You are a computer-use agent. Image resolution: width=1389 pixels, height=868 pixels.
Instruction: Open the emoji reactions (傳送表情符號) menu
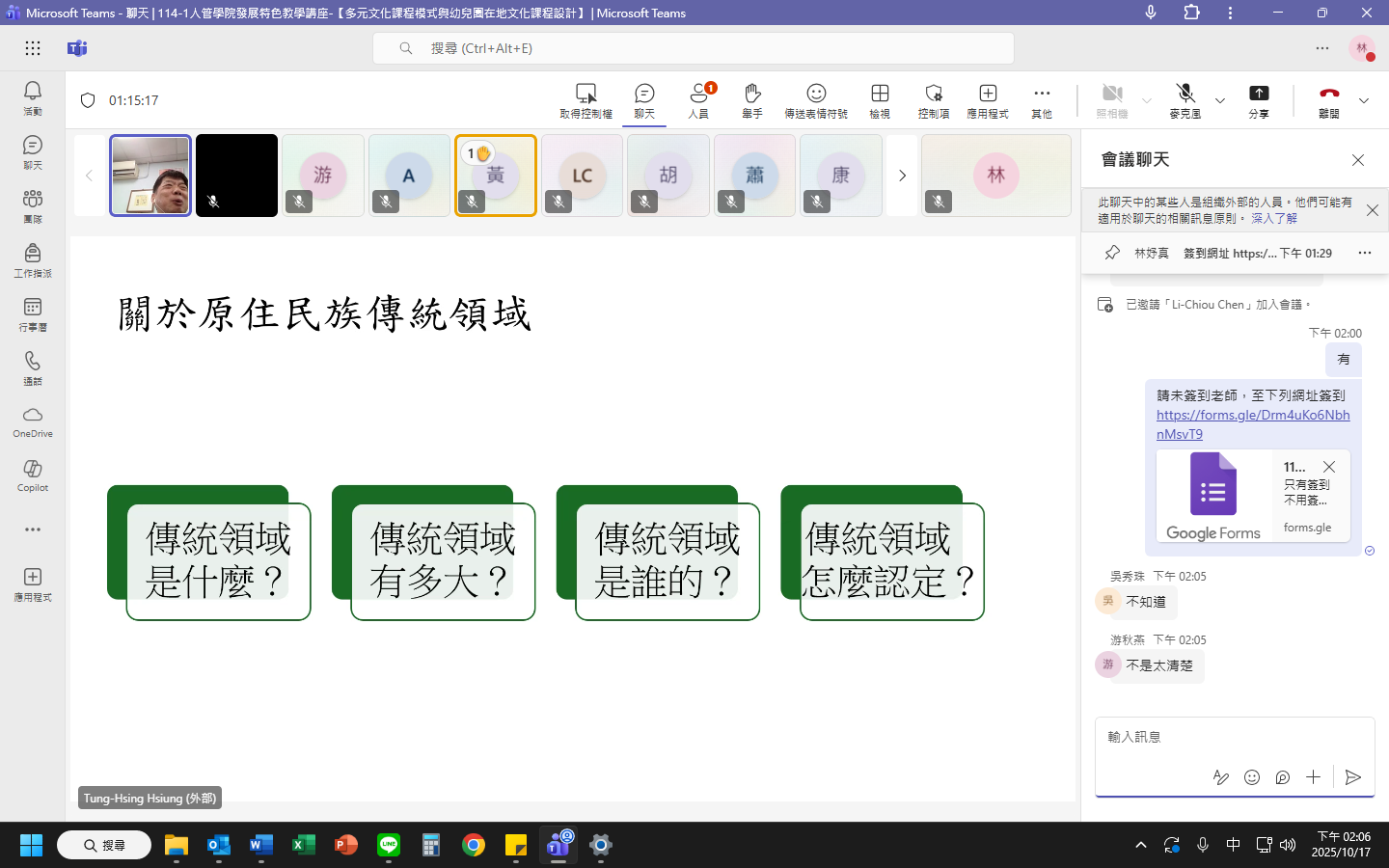(816, 94)
